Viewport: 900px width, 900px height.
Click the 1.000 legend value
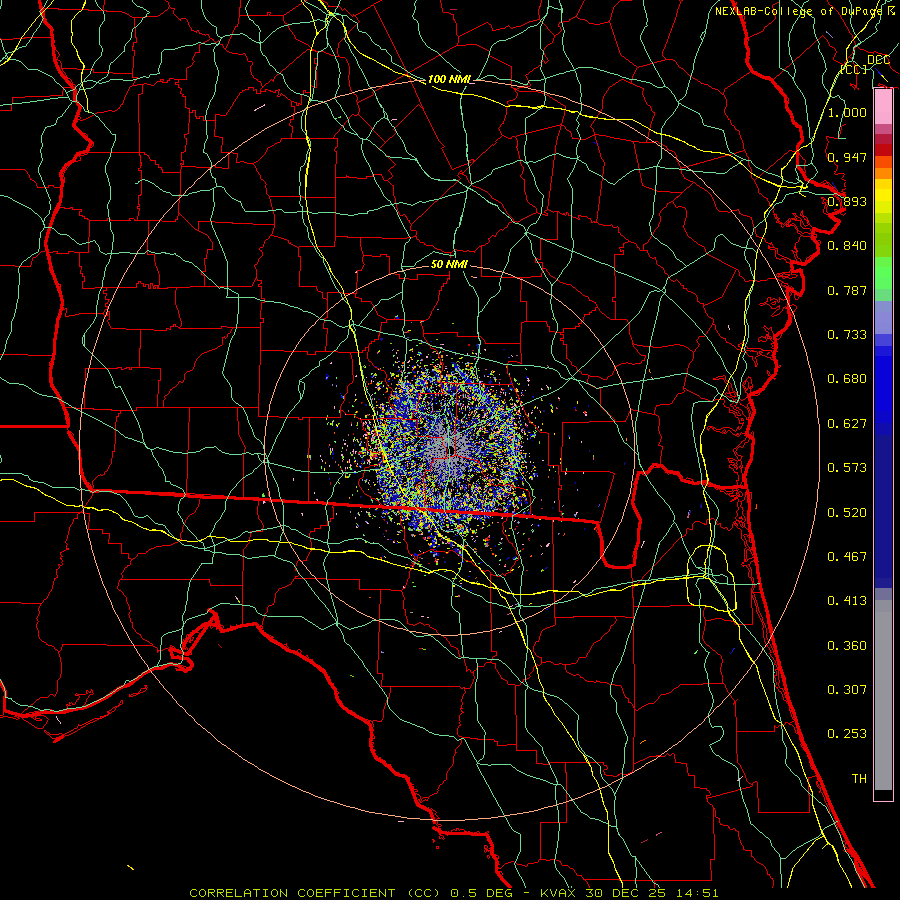click(847, 112)
